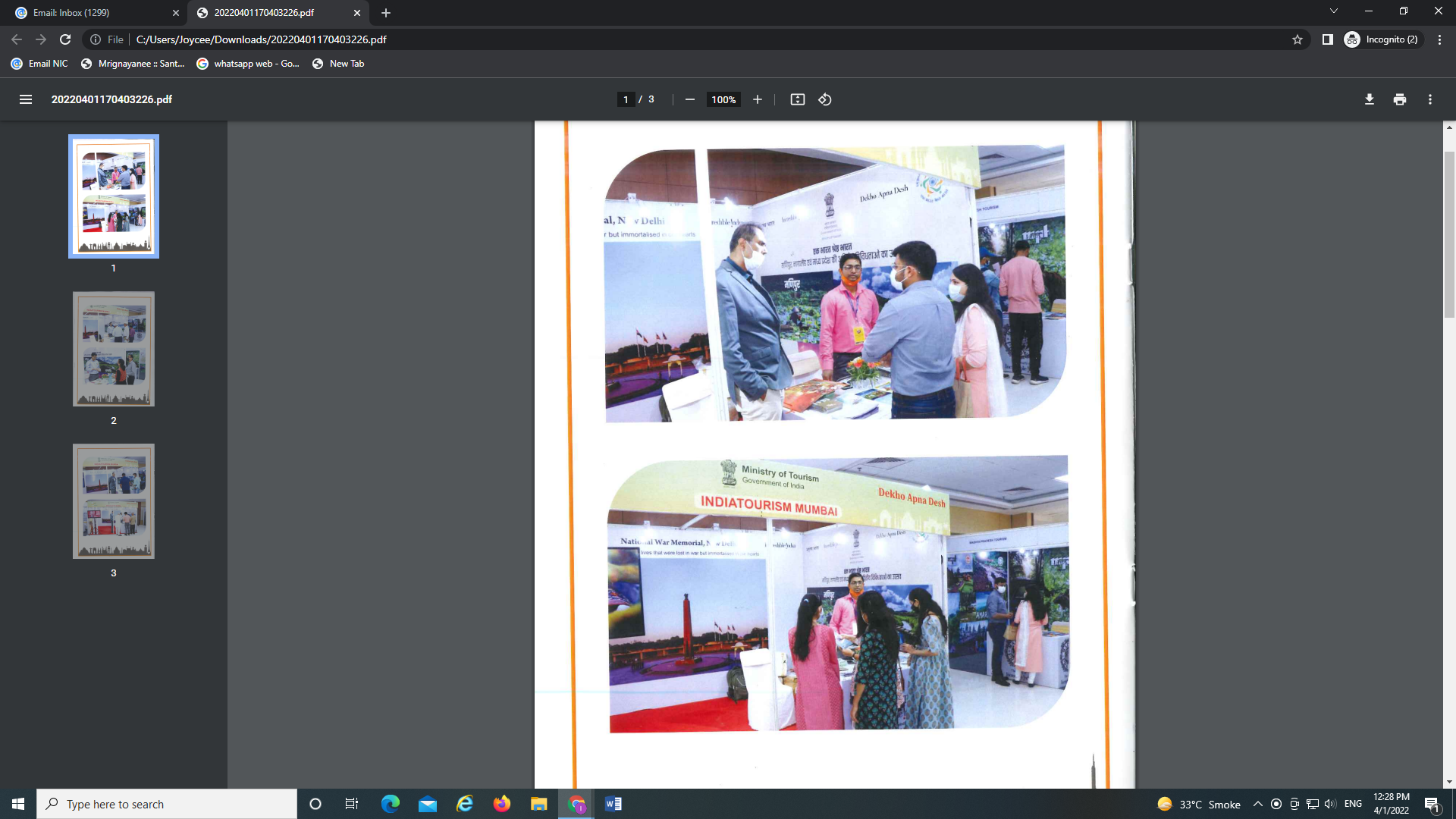Open the tab search dropdown arrow

[1334, 11]
